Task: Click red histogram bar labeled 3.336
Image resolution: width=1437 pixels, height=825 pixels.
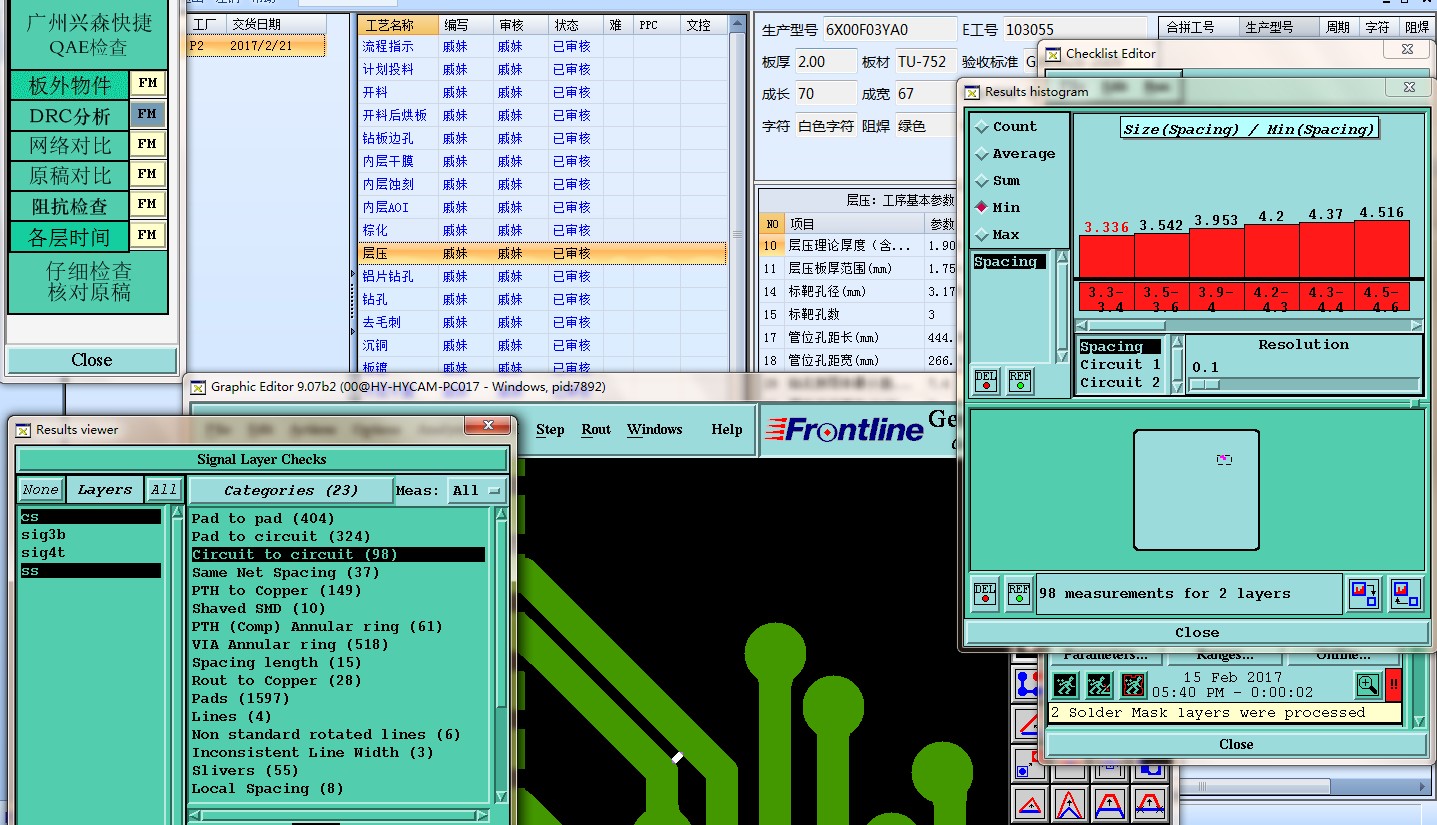Action: coord(1107,257)
